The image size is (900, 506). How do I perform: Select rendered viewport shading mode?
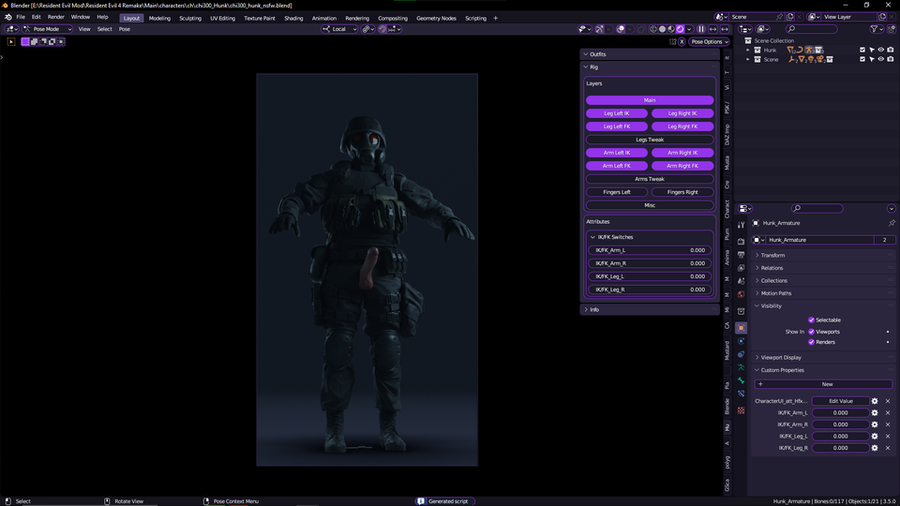[x=680, y=29]
